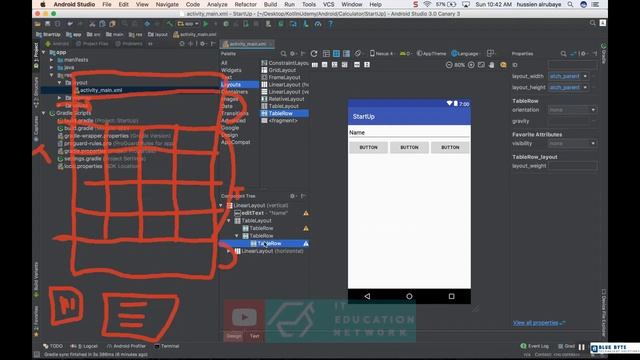Click the device Home circle button in the preview
640x360 pixels.
[x=409, y=296]
